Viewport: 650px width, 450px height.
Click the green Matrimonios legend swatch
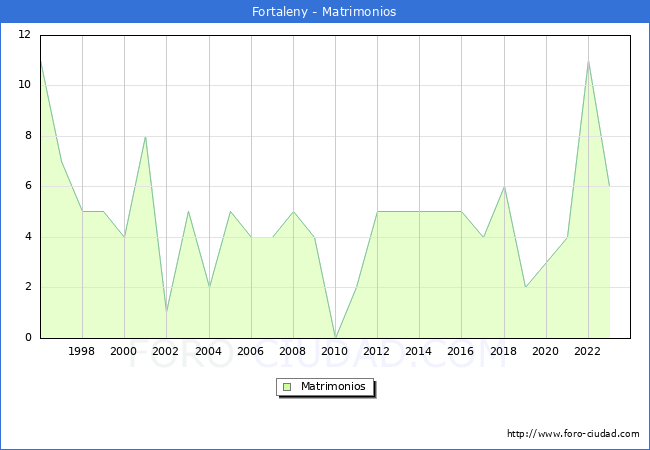(287, 386)
